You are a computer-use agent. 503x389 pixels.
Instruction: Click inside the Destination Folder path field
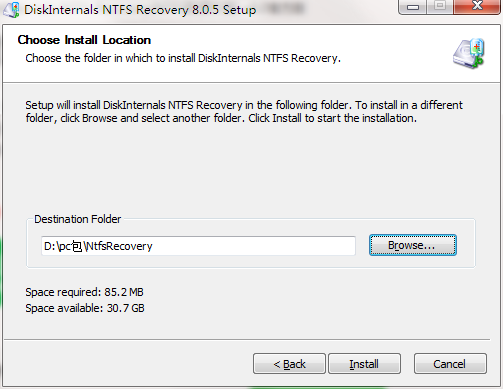[198, 246]
